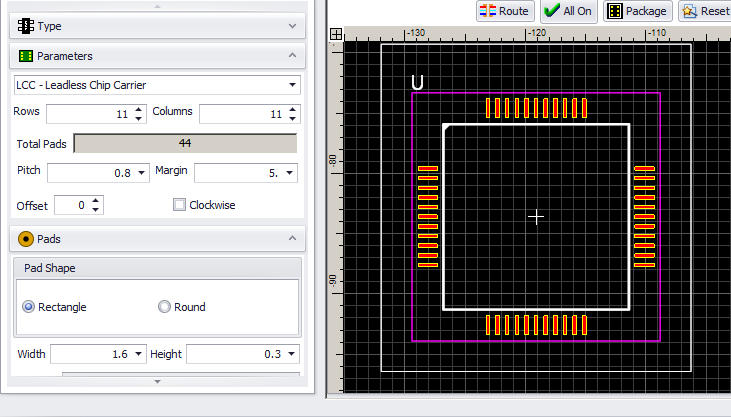Decrease Rows value with down arrow
The width and height of the screenshot is (731, 417).
pyautogui.click(x=138, y=118)
